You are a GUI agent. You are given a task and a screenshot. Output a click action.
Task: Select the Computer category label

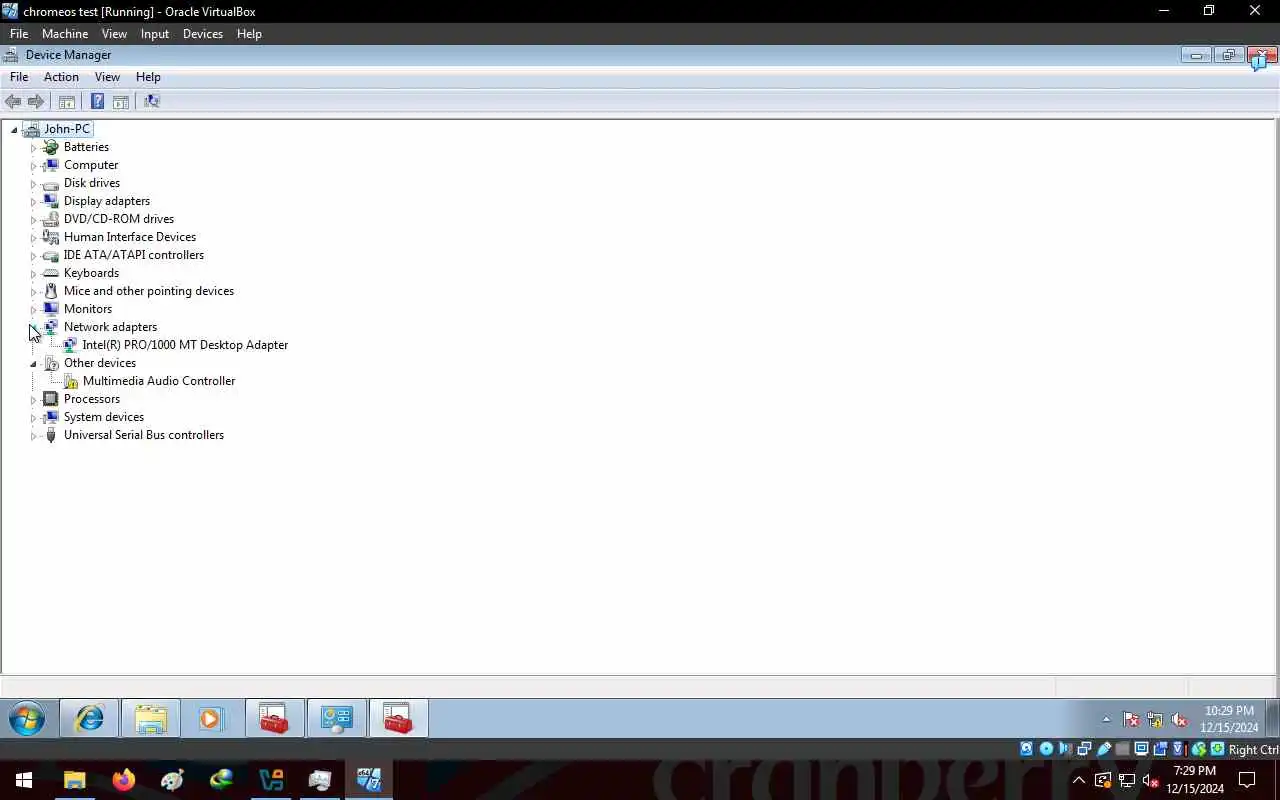[x=91, y=165]
